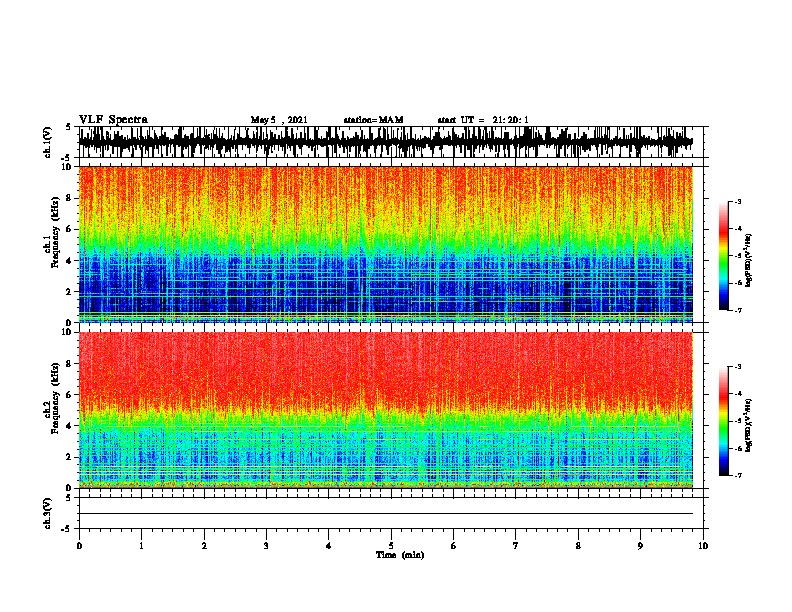
Task: Select the "start UT = 21:20: 1" text
Action: [483, 120]
